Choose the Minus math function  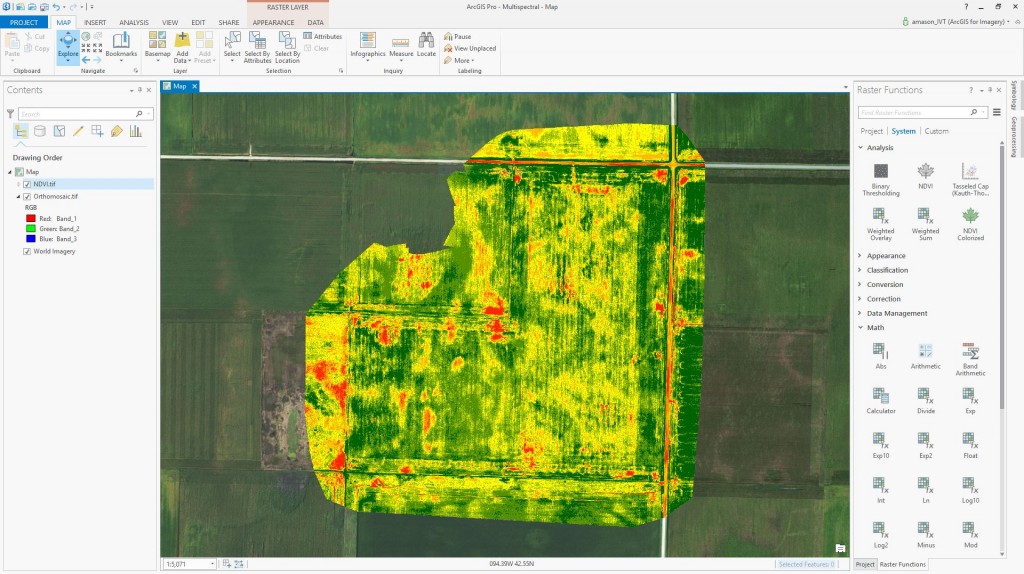925,534
